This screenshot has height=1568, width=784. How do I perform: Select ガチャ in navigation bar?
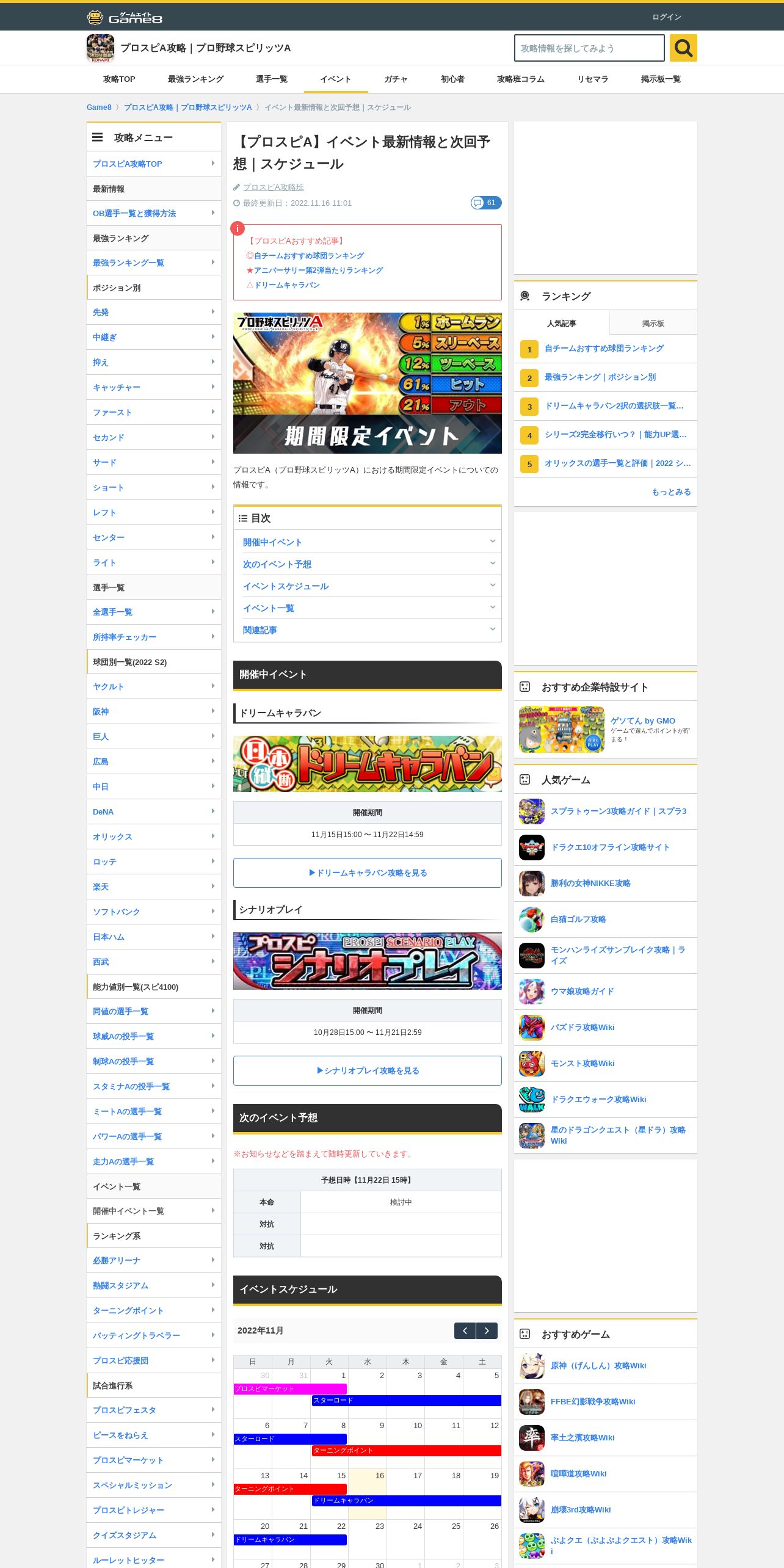pyautogui.click(x=396, y=79)
